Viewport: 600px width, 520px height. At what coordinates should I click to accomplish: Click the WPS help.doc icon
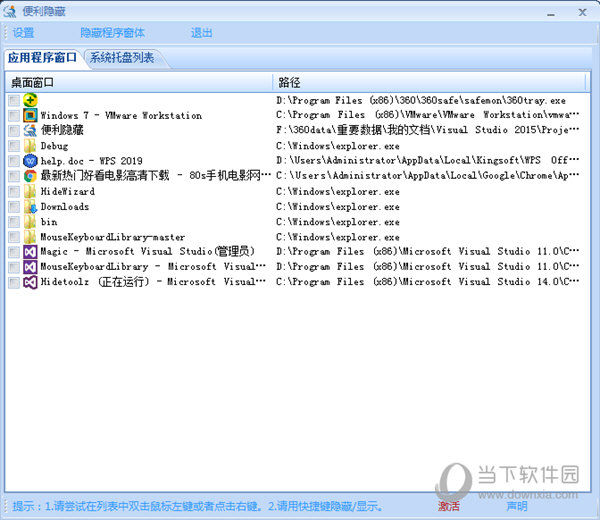tap(30, 161)
